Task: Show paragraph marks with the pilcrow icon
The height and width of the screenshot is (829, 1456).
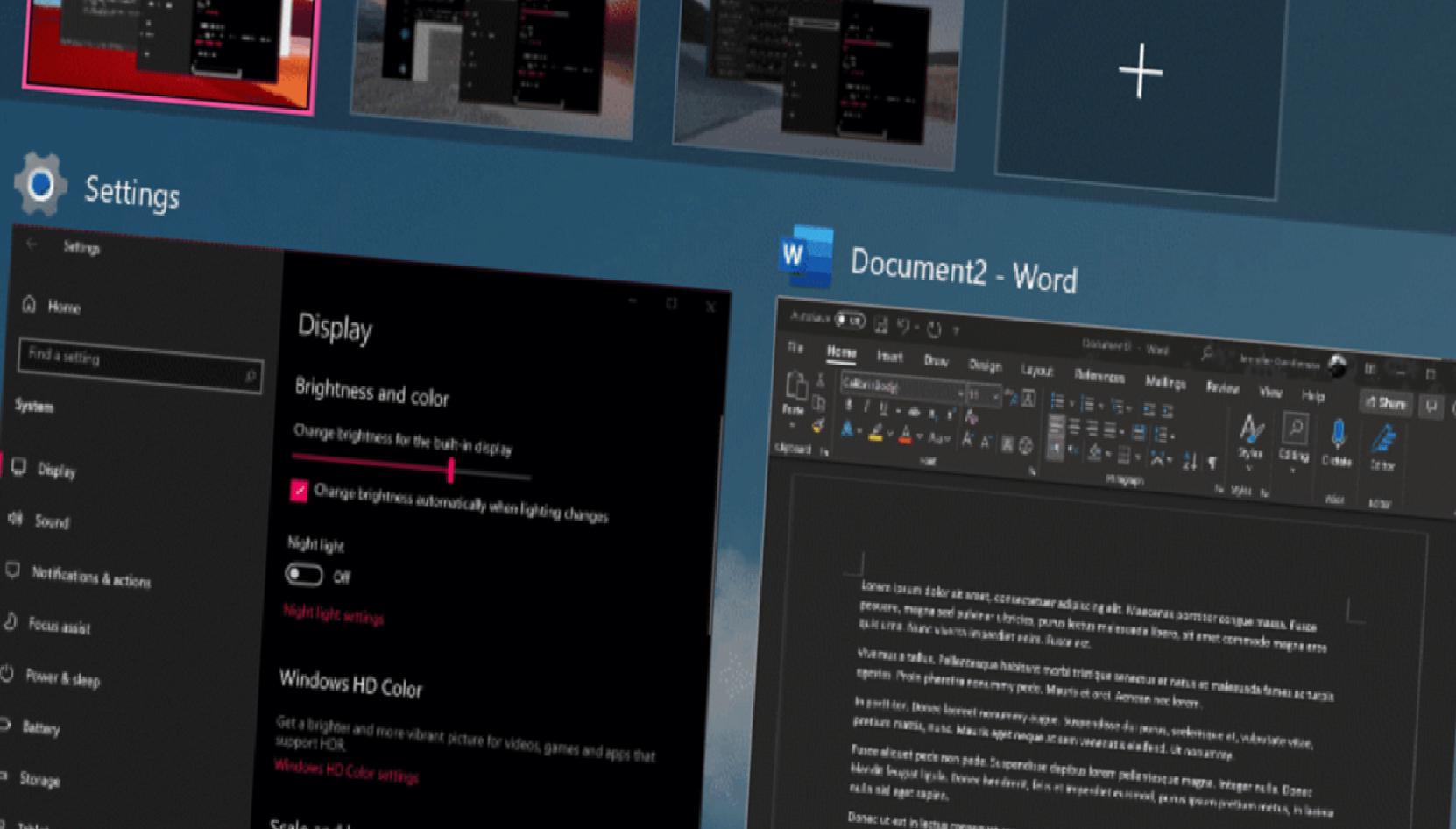Action: point(1212,463)
